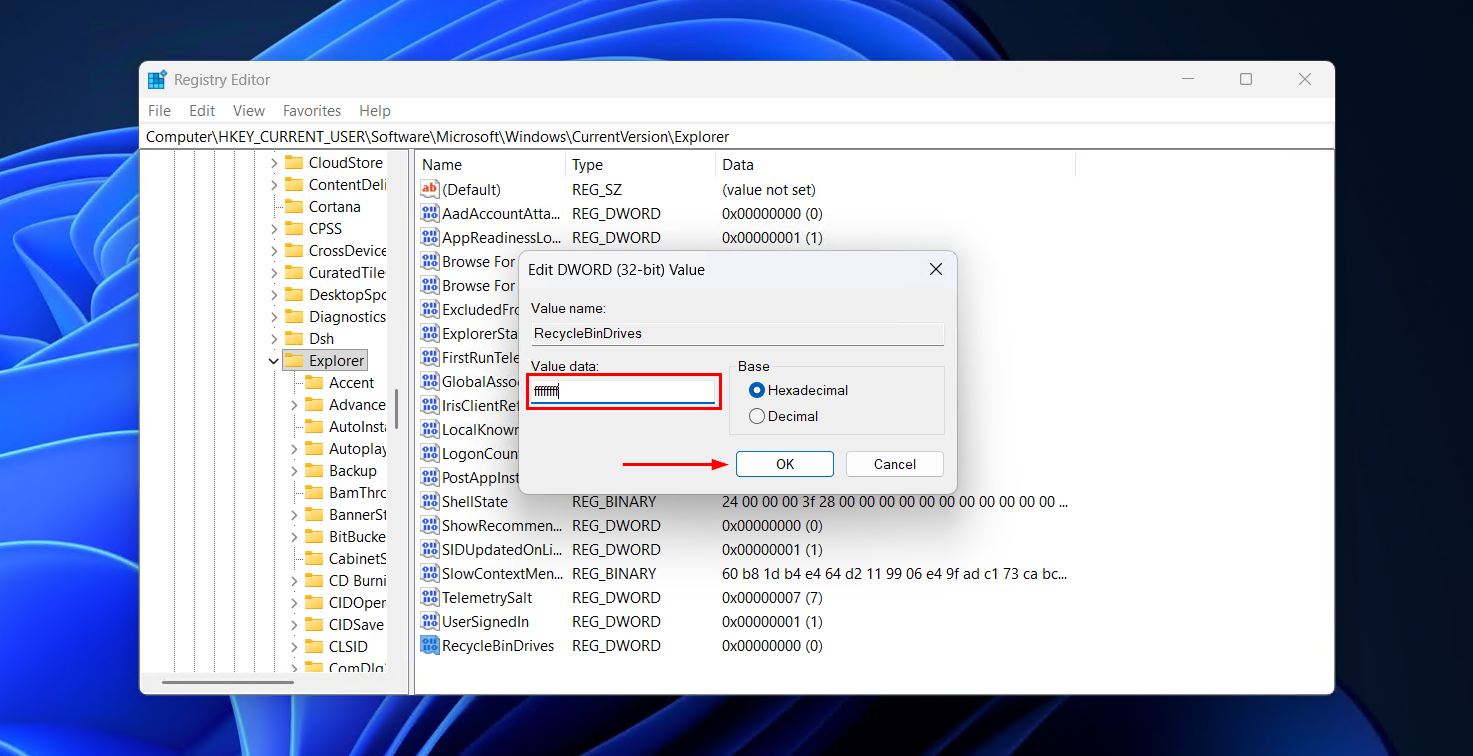The width and height of the screenshot is (1473, 756).
Task: Click the Backup folder icon
Action: coord(314,470)
